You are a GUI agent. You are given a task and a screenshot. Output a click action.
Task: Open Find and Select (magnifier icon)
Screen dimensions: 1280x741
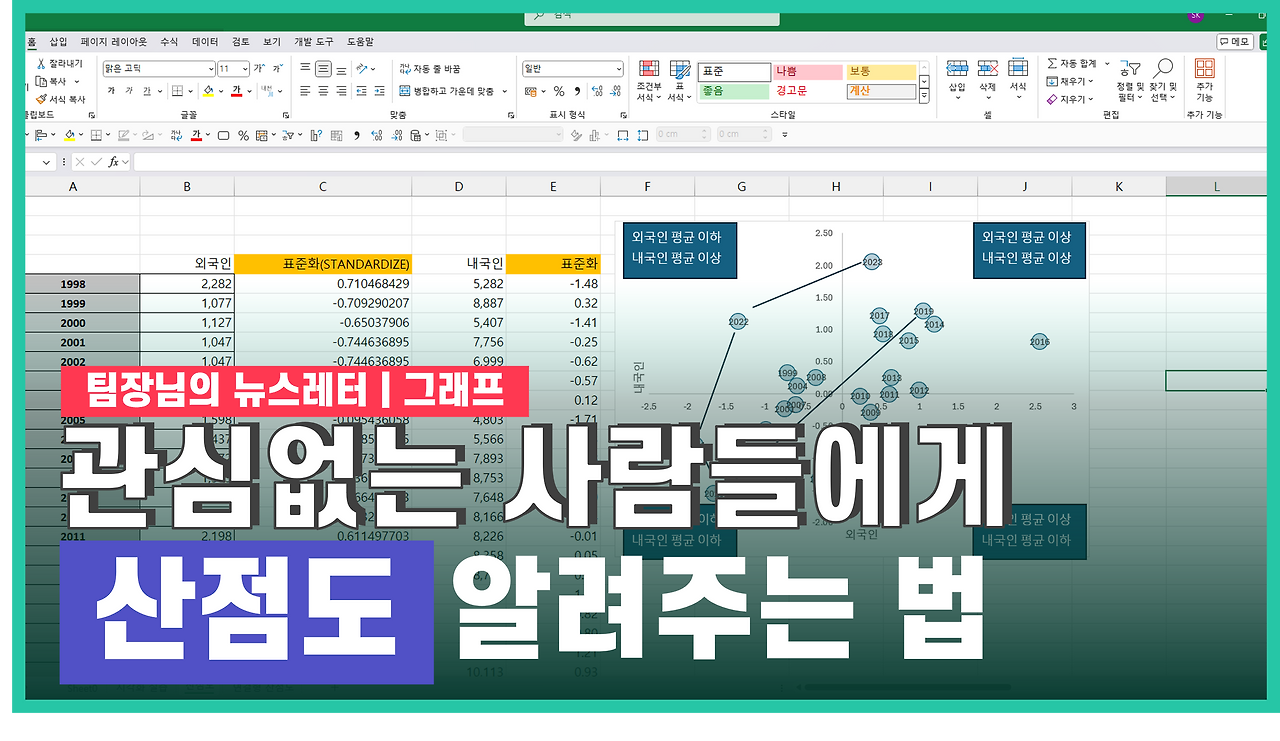(1164, 66)
